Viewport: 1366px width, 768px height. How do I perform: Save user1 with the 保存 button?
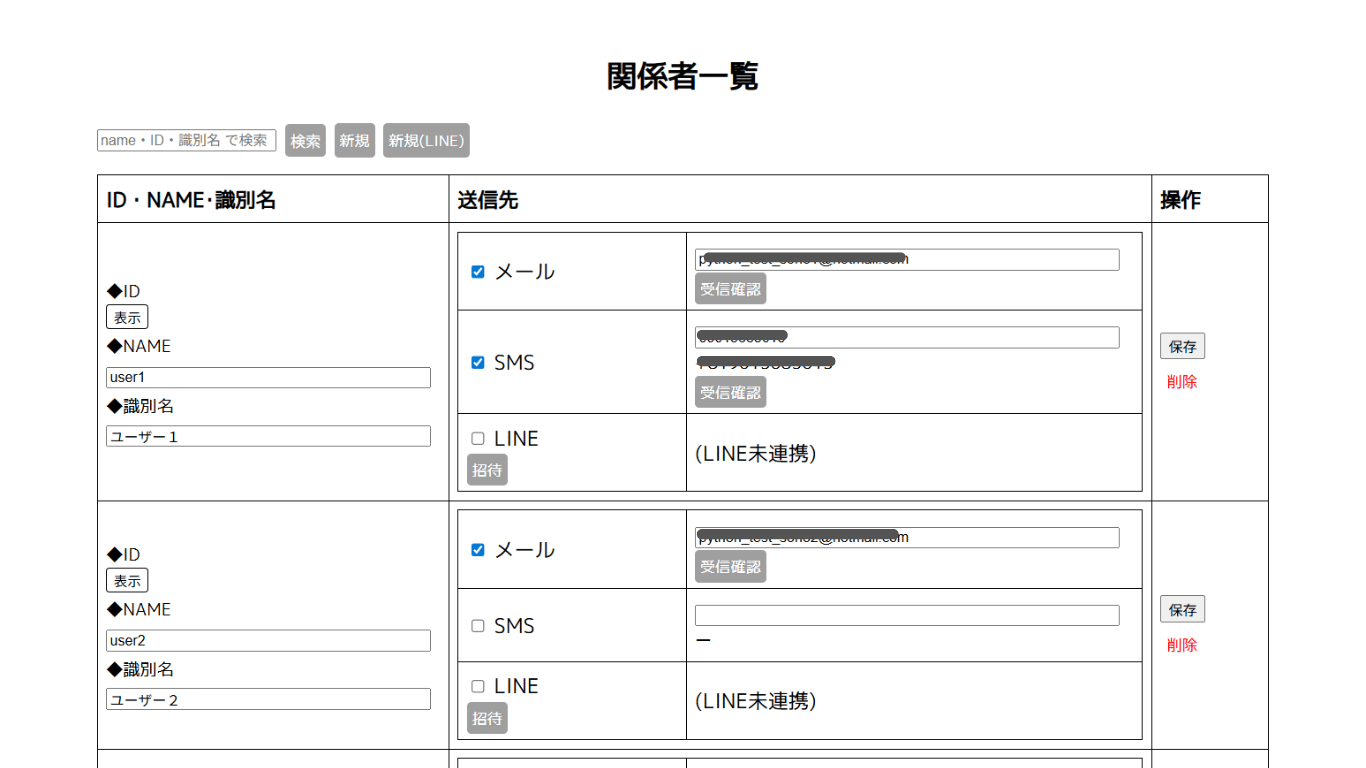pos(1182,347)
